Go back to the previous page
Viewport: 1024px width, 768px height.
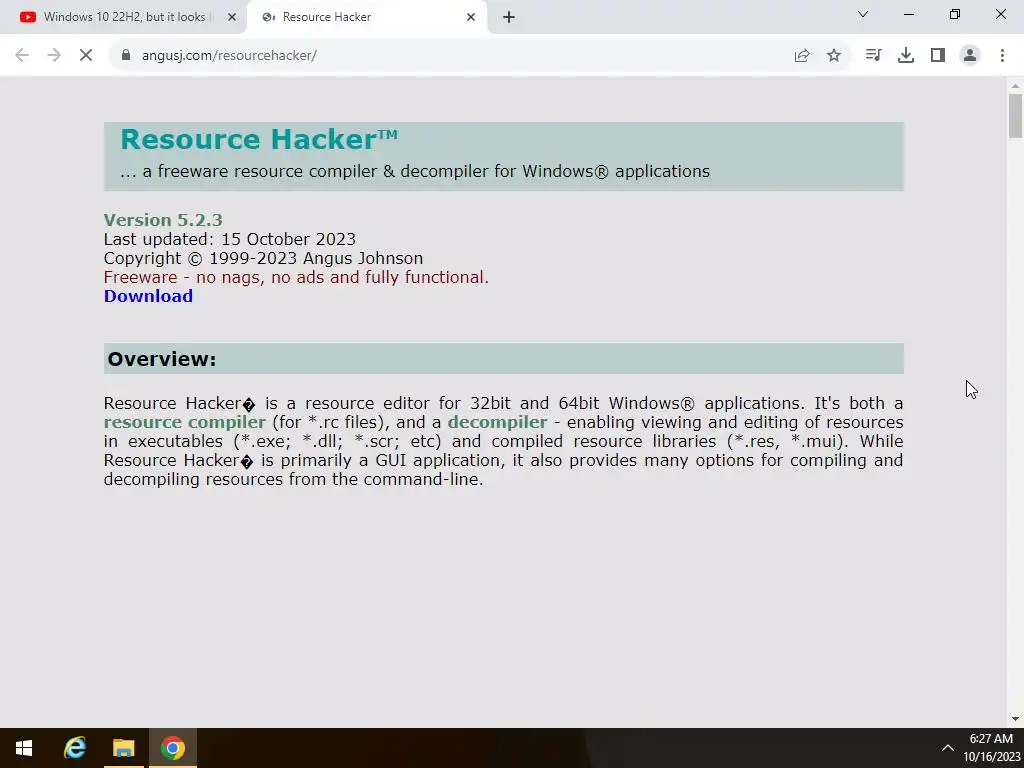(22, 56)
